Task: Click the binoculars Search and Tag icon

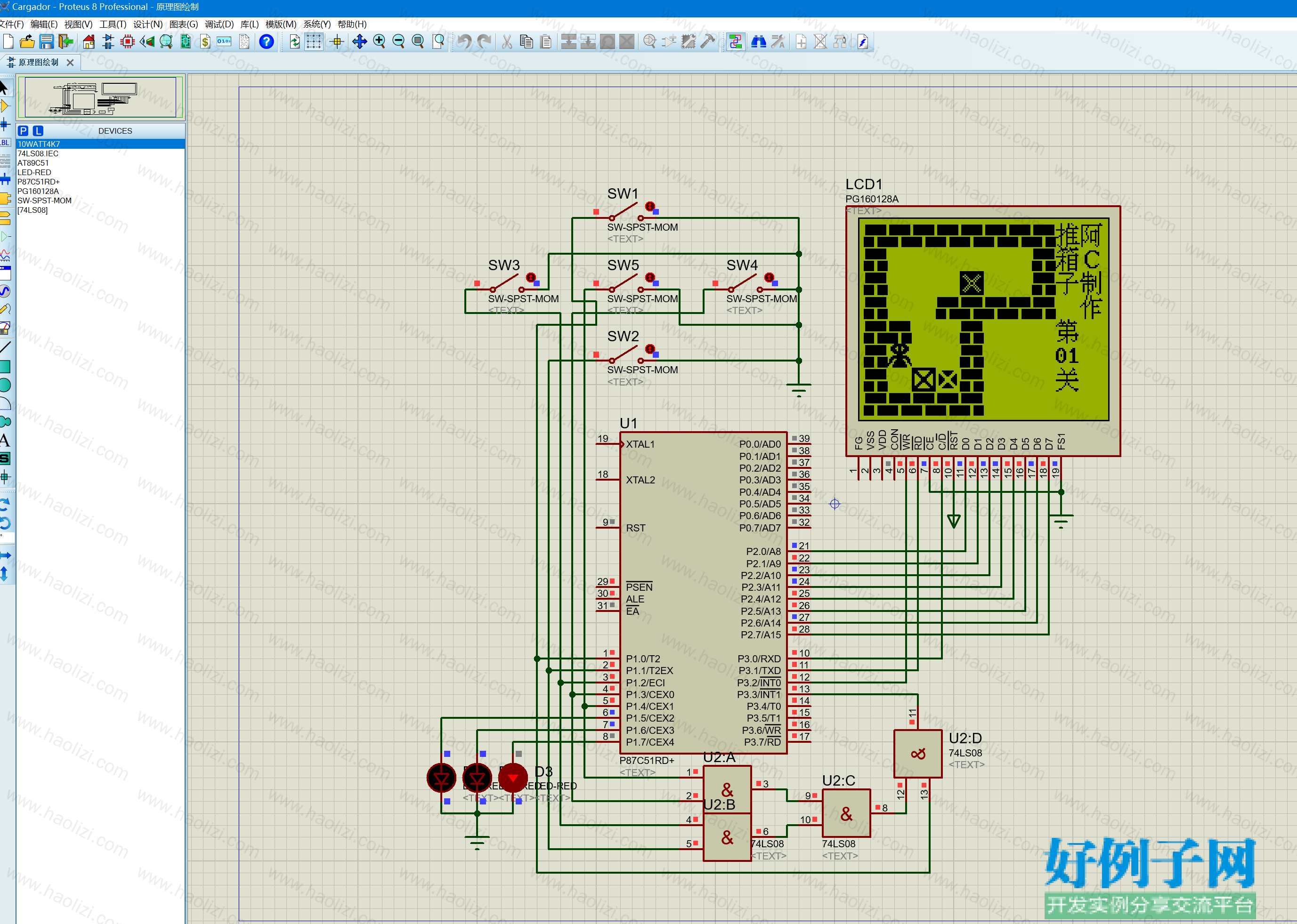Action: [759, 41]
